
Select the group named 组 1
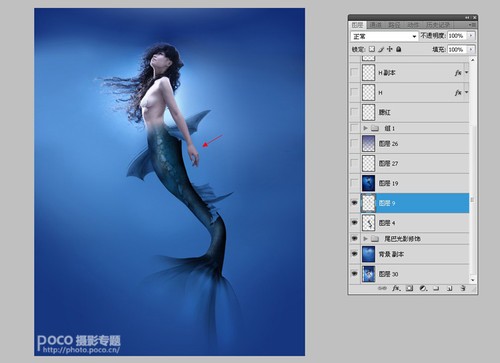(409, 128)
